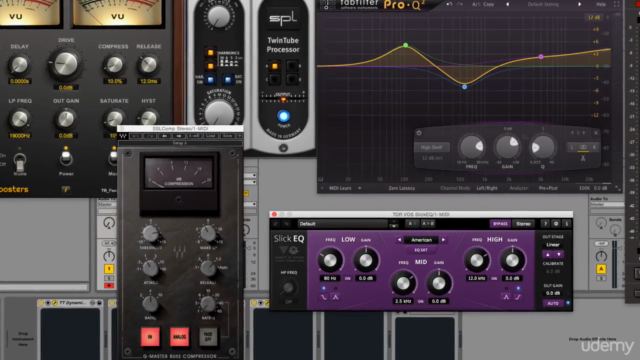The width and height of the screenshot is (640, 360).
Task: Toggle SSL compressor FADE OFF button
Action: (208, 337)
